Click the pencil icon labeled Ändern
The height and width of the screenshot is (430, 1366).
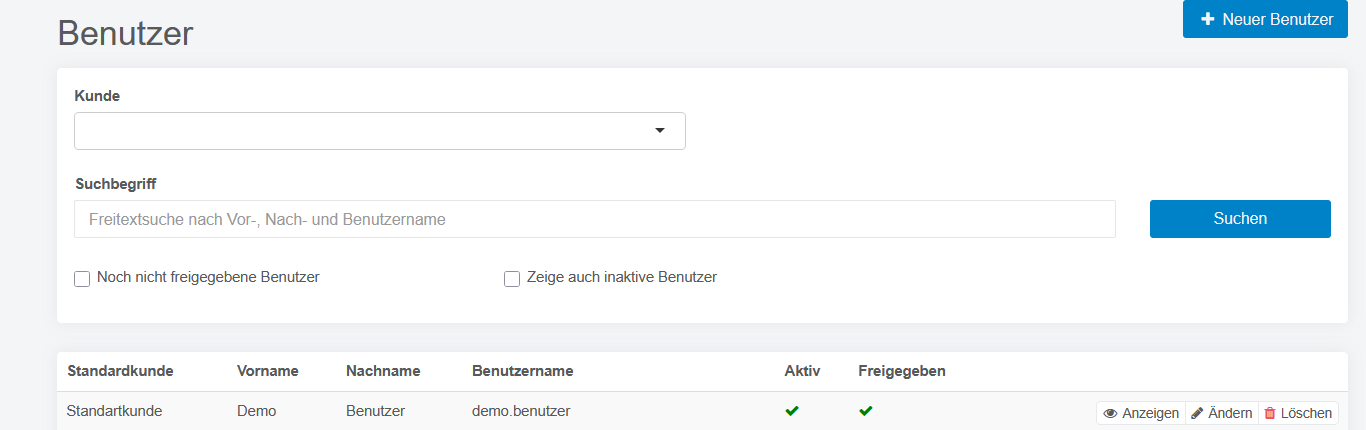pos(1197,413)
